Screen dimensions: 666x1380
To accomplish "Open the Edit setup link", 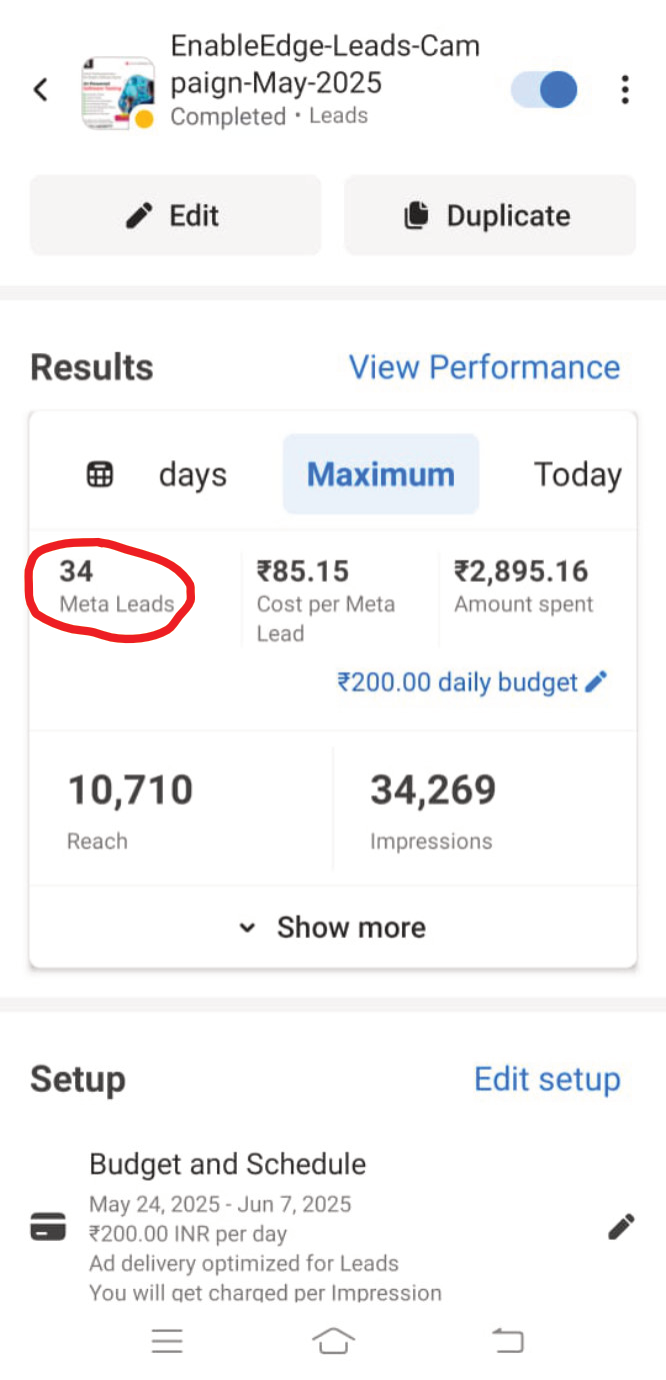I will tap(547, 1079).
